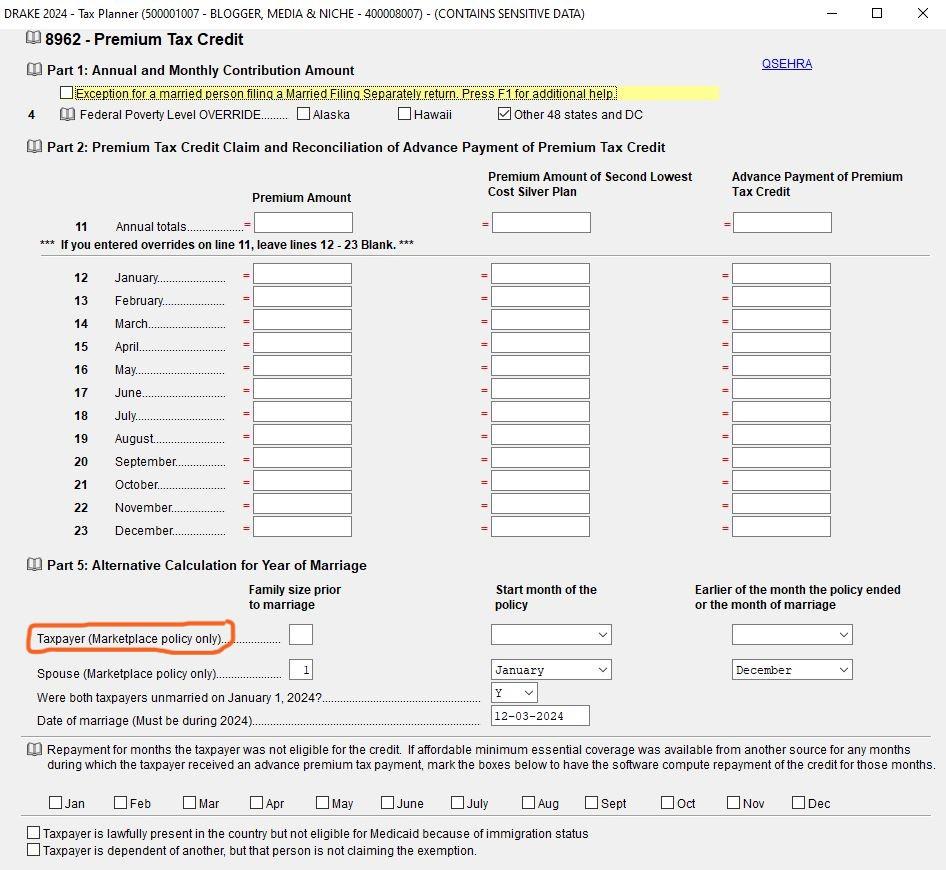
Task: Minimize the Drake Tax Planner window
Action: click(832, 13)
